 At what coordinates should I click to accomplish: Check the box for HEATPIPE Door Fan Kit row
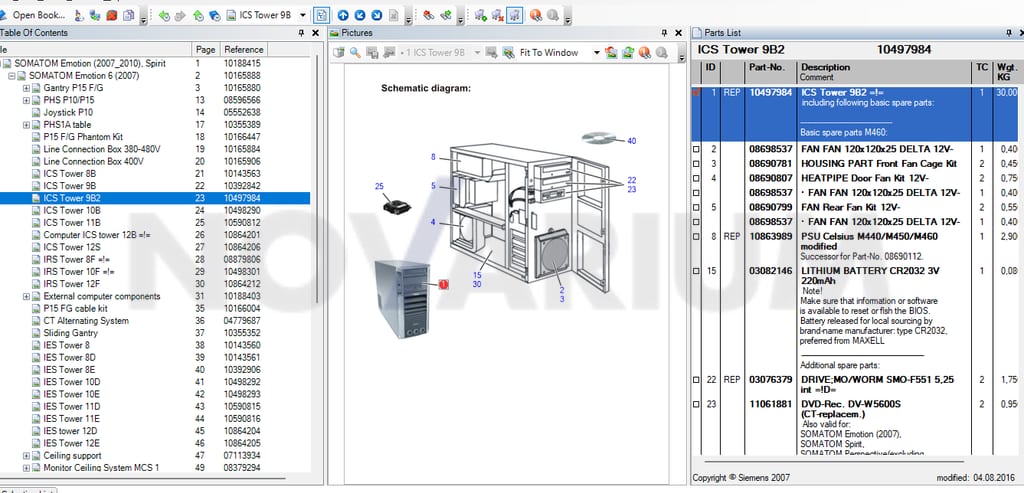pyautogui.click(x=696, y=178)
